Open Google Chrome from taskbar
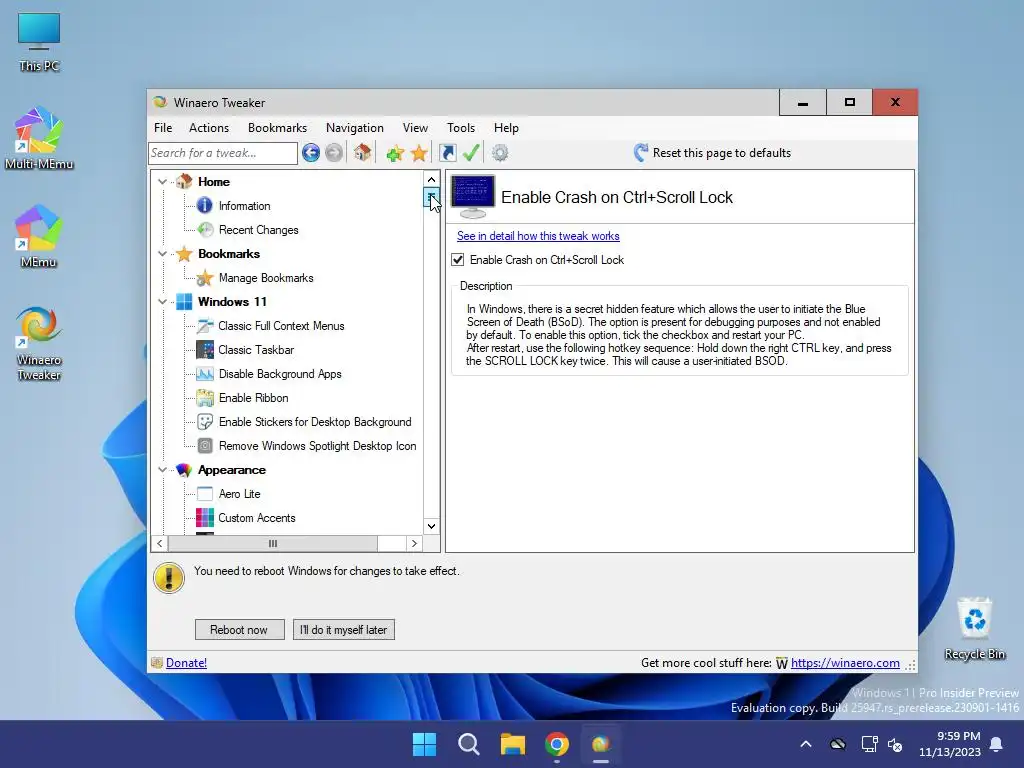 click(556, 744)
